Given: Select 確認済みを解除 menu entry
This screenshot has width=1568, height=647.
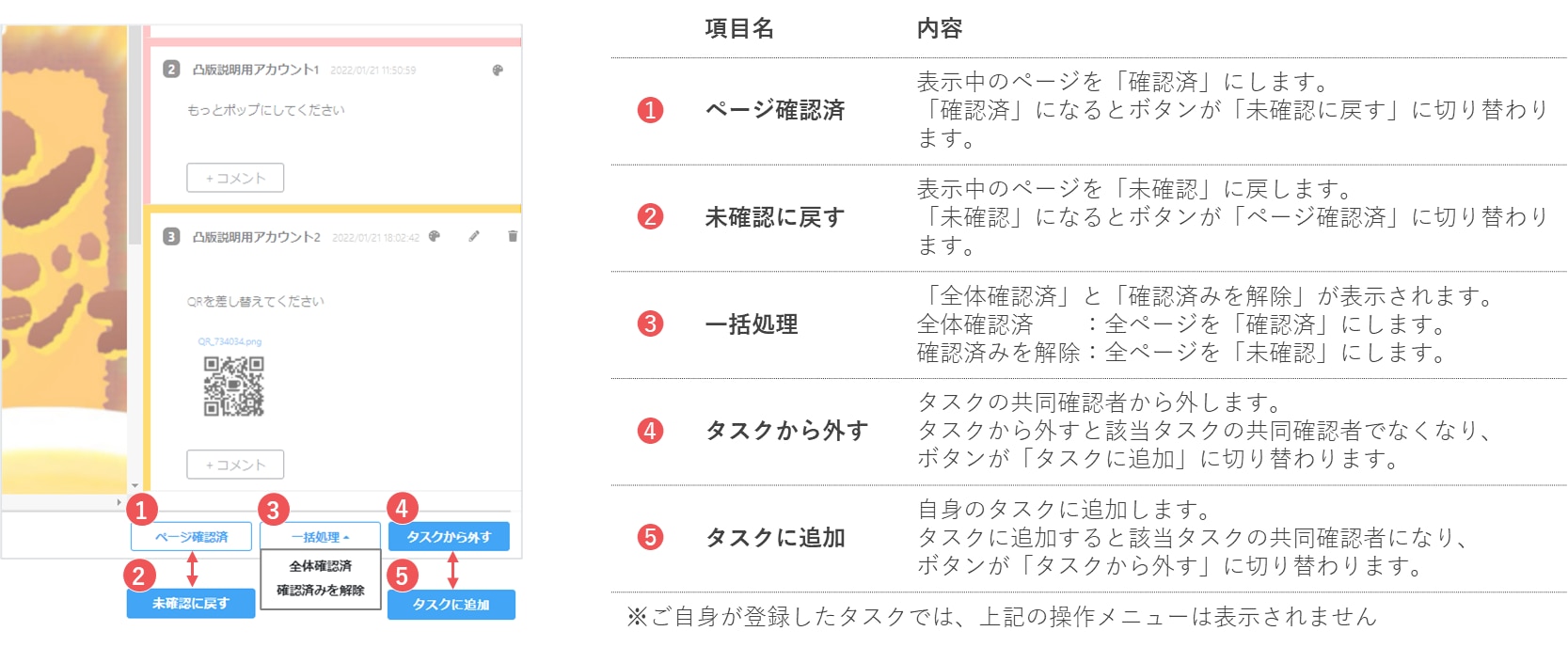Looking at the screenshot, I should coord(320,591).
